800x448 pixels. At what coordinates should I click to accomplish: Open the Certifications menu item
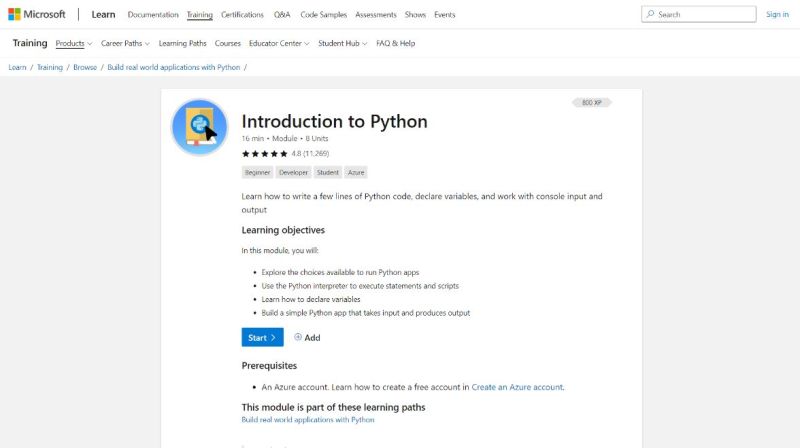(242, 15)
